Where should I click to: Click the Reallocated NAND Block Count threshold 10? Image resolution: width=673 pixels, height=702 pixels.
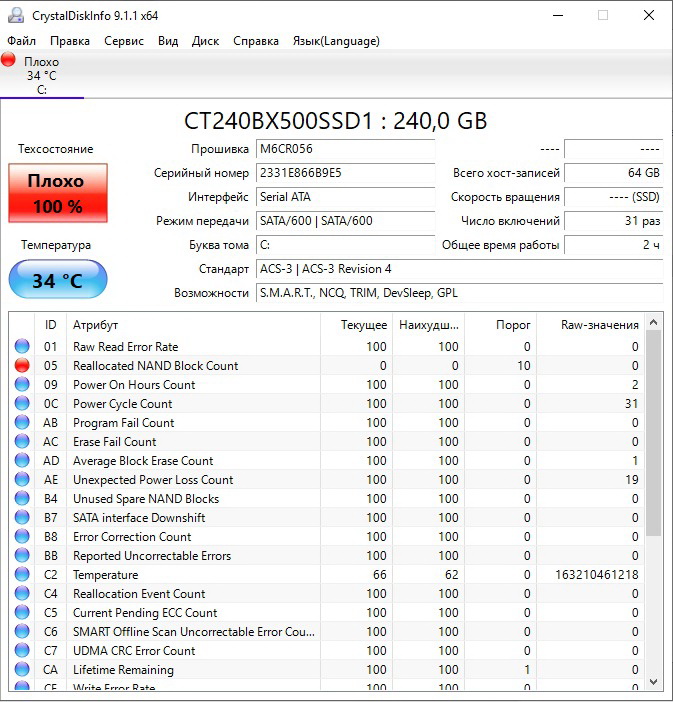pyautogui.click(x=524, y=365)
